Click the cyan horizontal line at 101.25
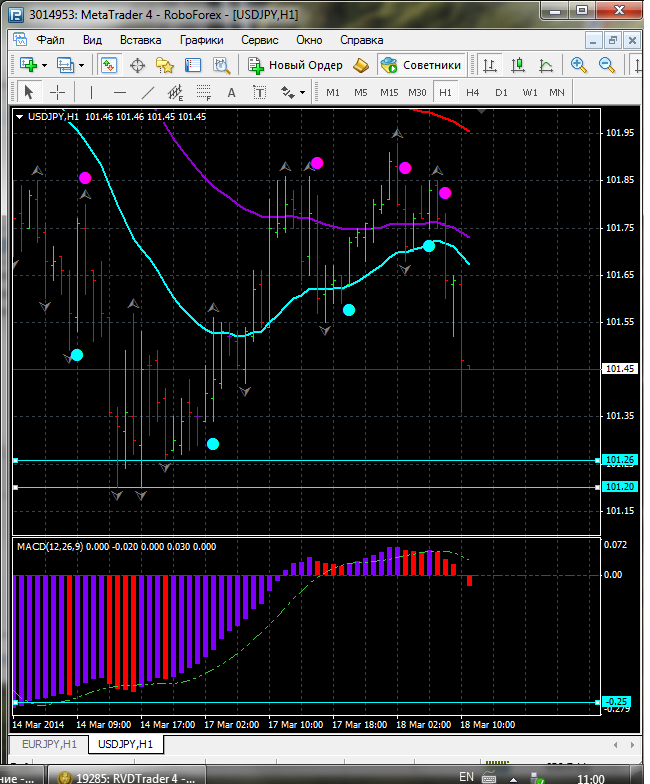This screenshot has width=650, height=784. tap(300, 460)
